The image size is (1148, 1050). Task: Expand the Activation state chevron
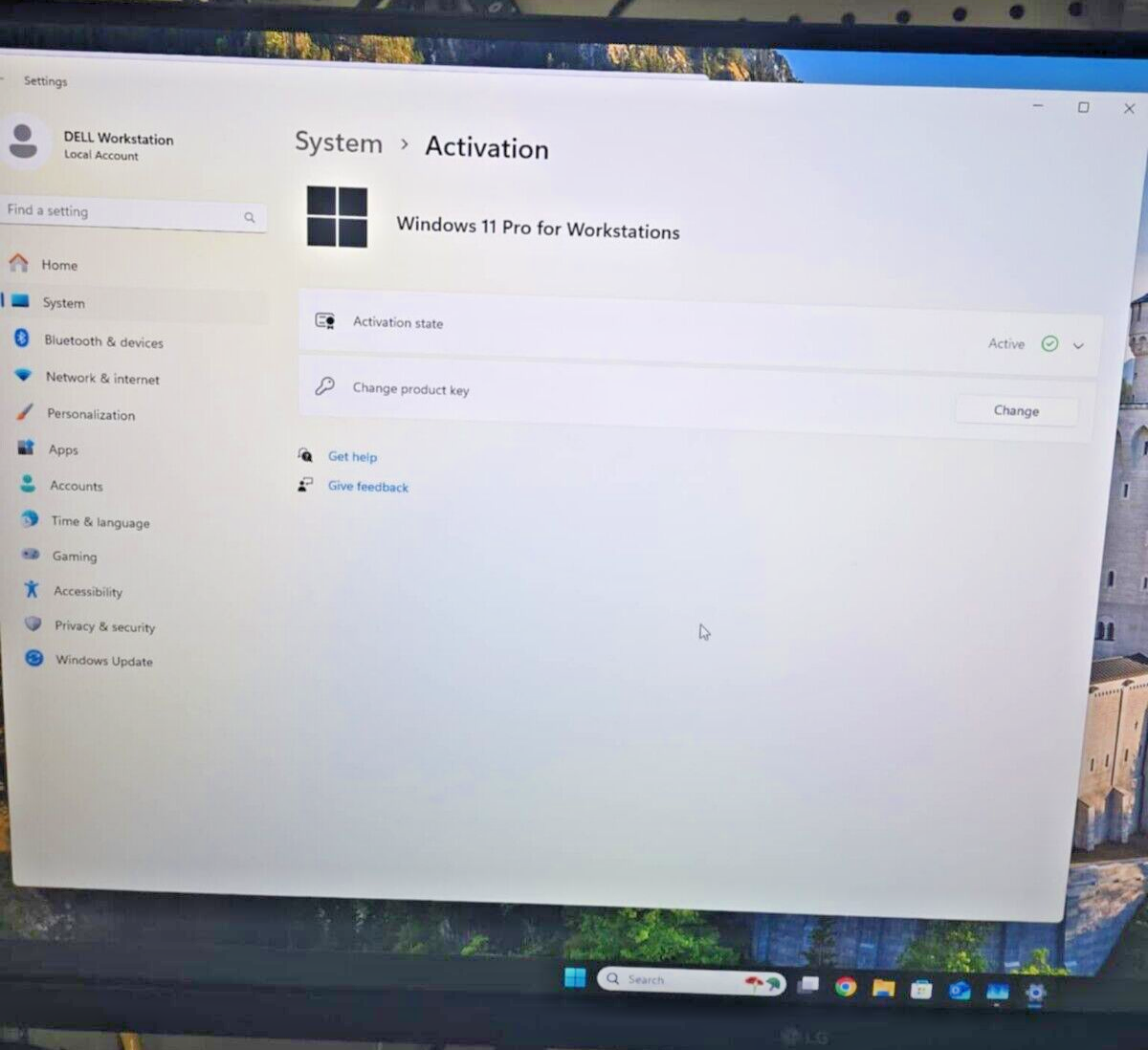[x=1078, y=345]
